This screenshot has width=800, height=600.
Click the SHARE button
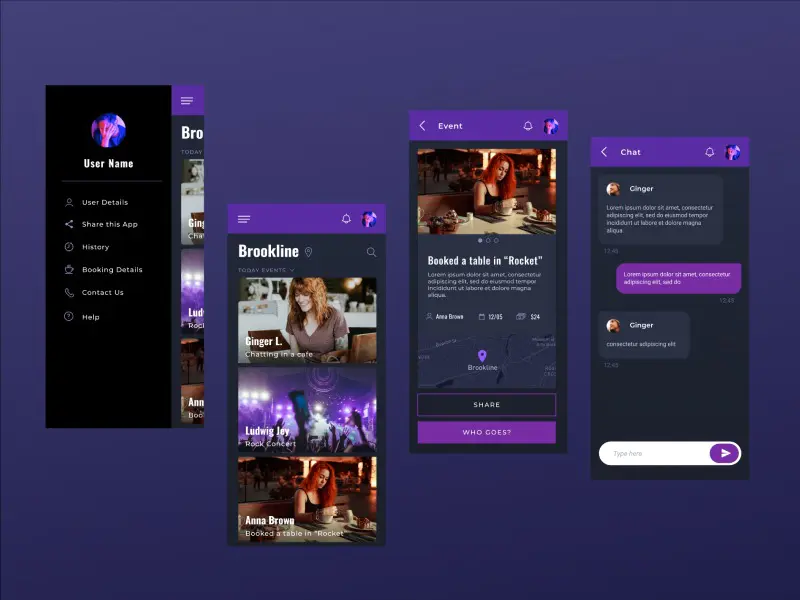487,405
